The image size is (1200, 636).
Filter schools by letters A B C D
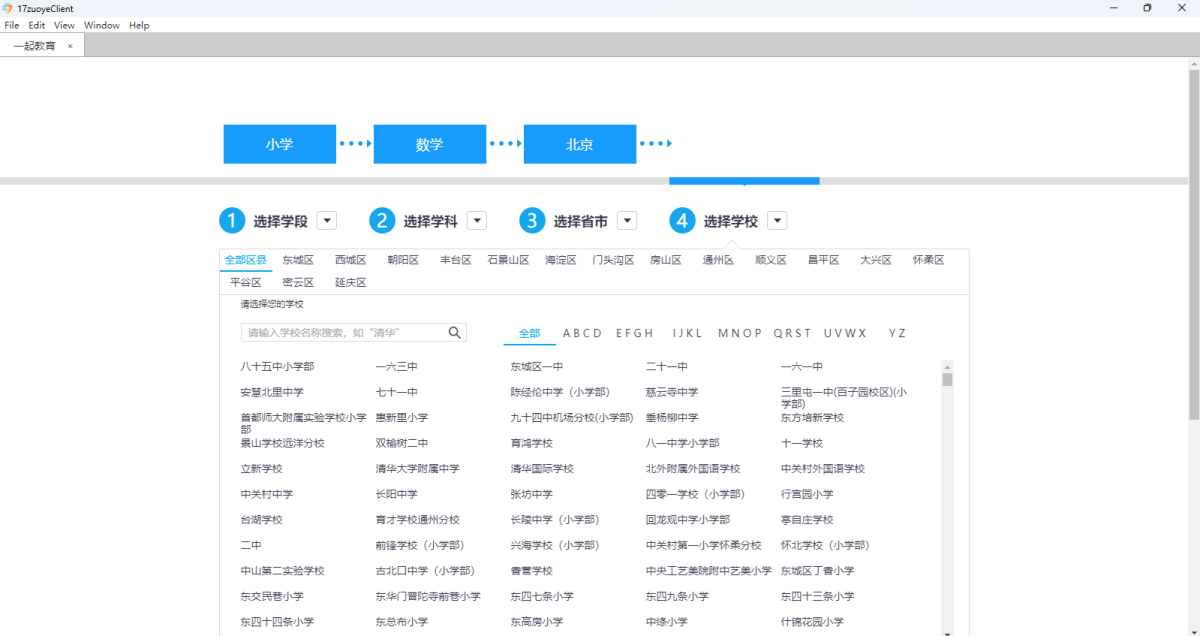(x=582, y=333)
